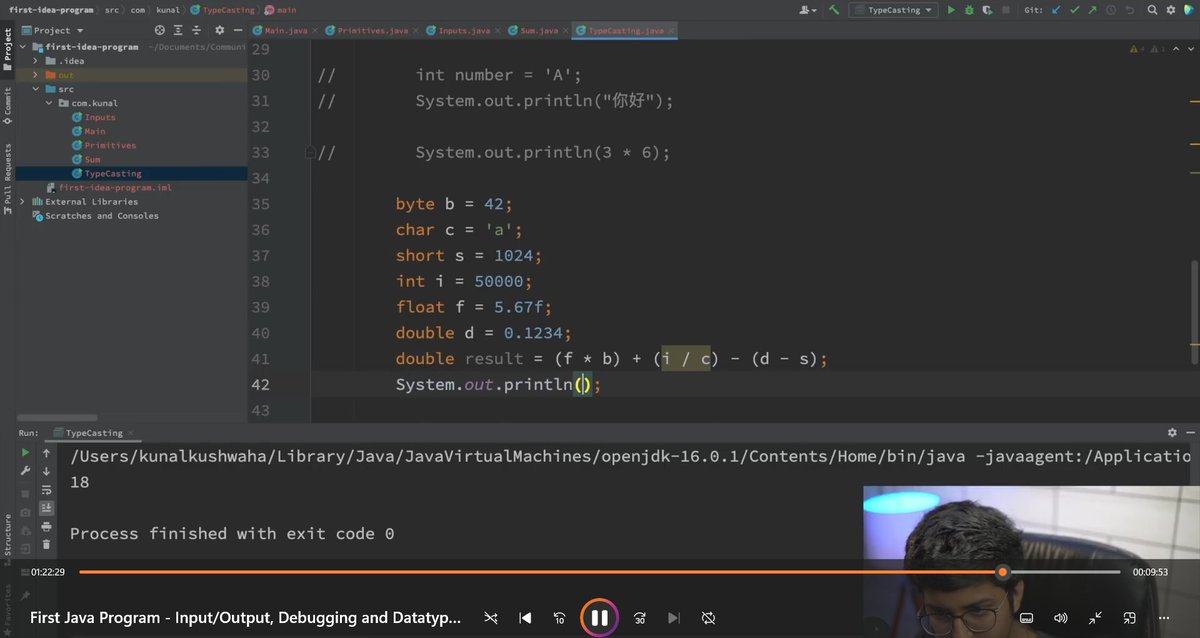Switch to mini player view
Image resolution: width=1200 pixels, height=638 pixels.
click(1130, 618)
